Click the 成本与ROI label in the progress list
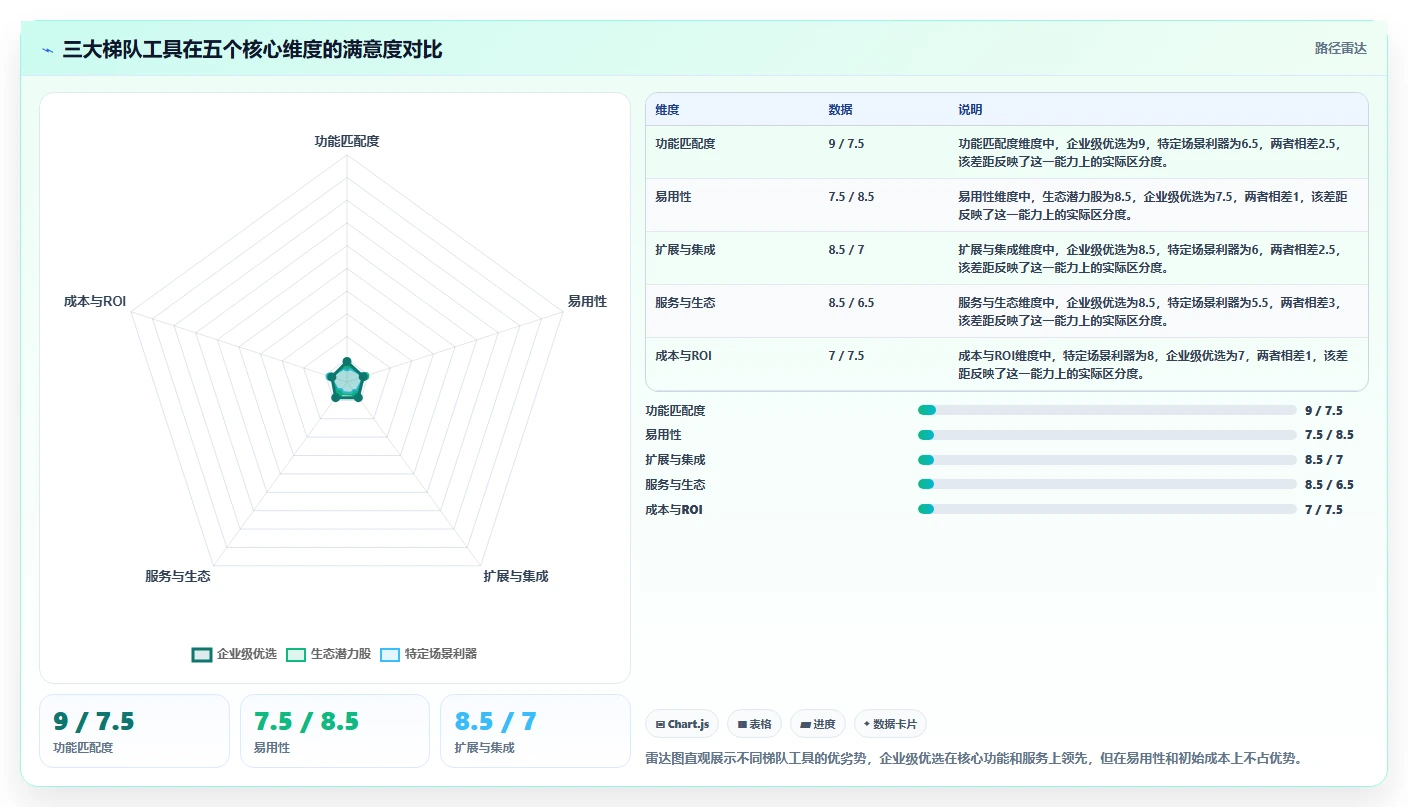Screen dimensions: 1408x807 click(x=673, y=510)
